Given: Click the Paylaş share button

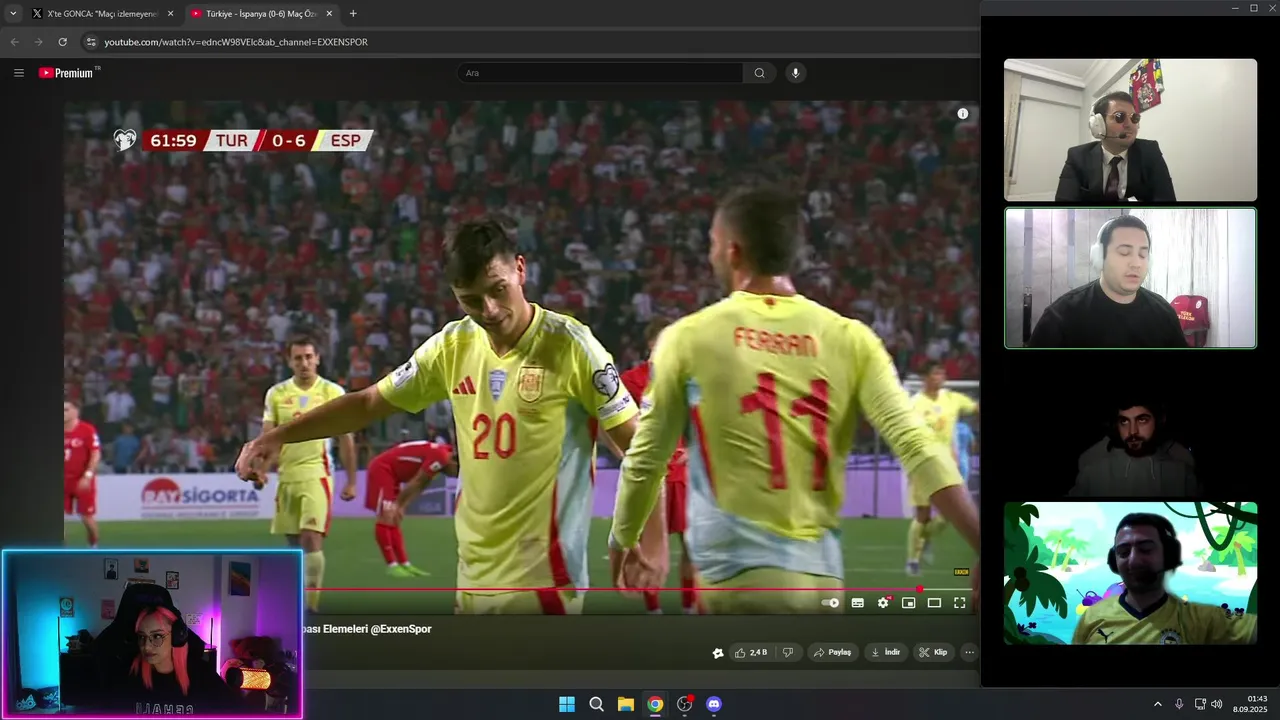Looking at the screenshot, I should click(832, 652).
